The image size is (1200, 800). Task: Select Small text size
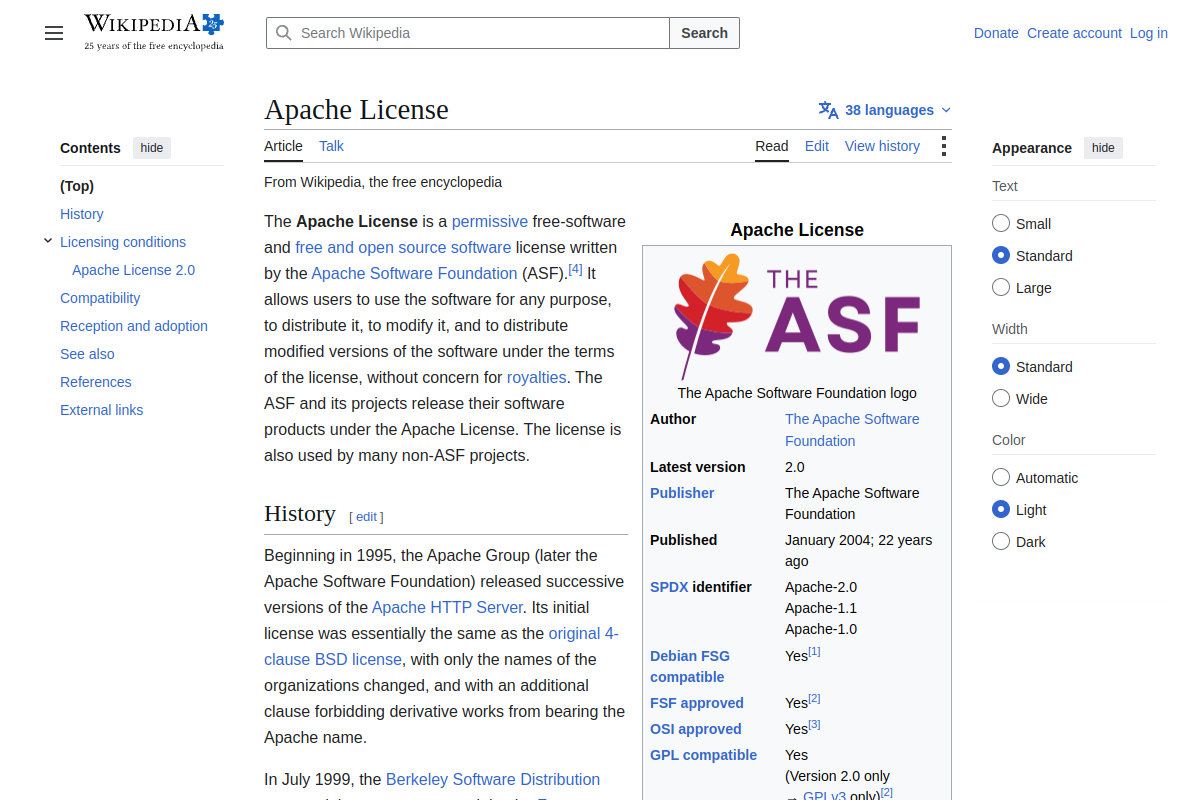click(x=1001, y=223)
